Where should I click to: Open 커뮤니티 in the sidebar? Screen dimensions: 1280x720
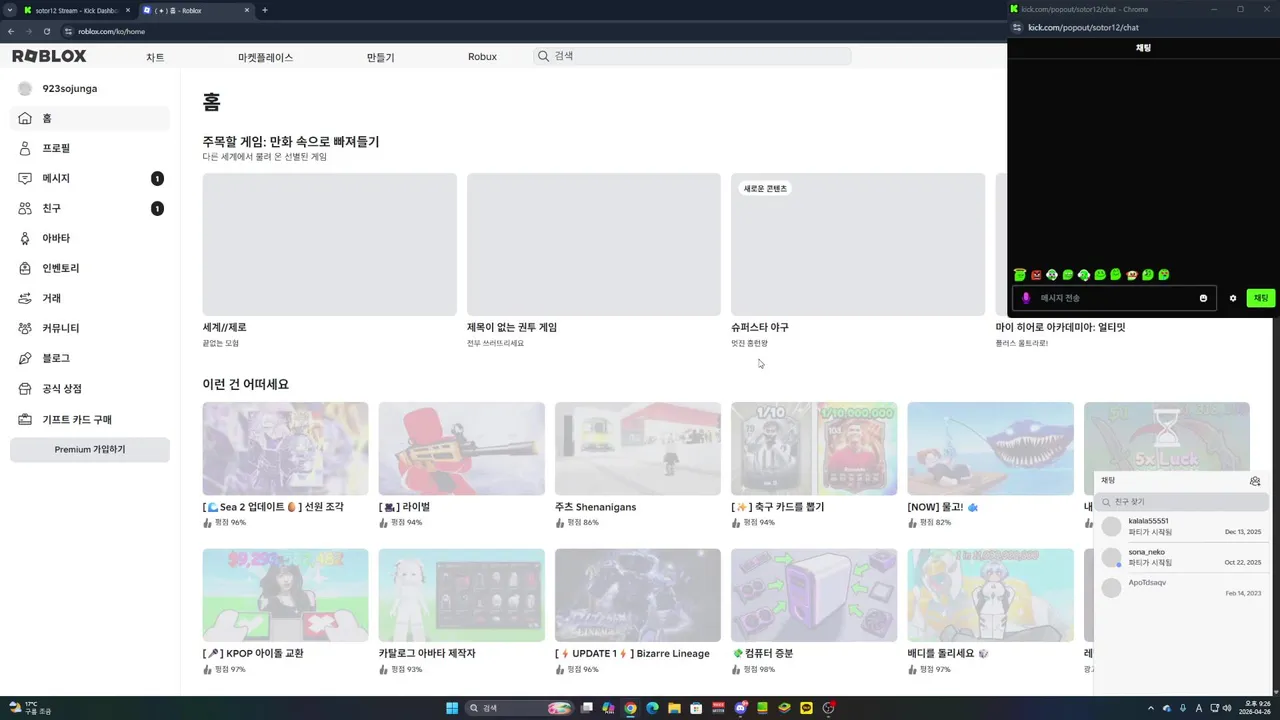[90, 328]
